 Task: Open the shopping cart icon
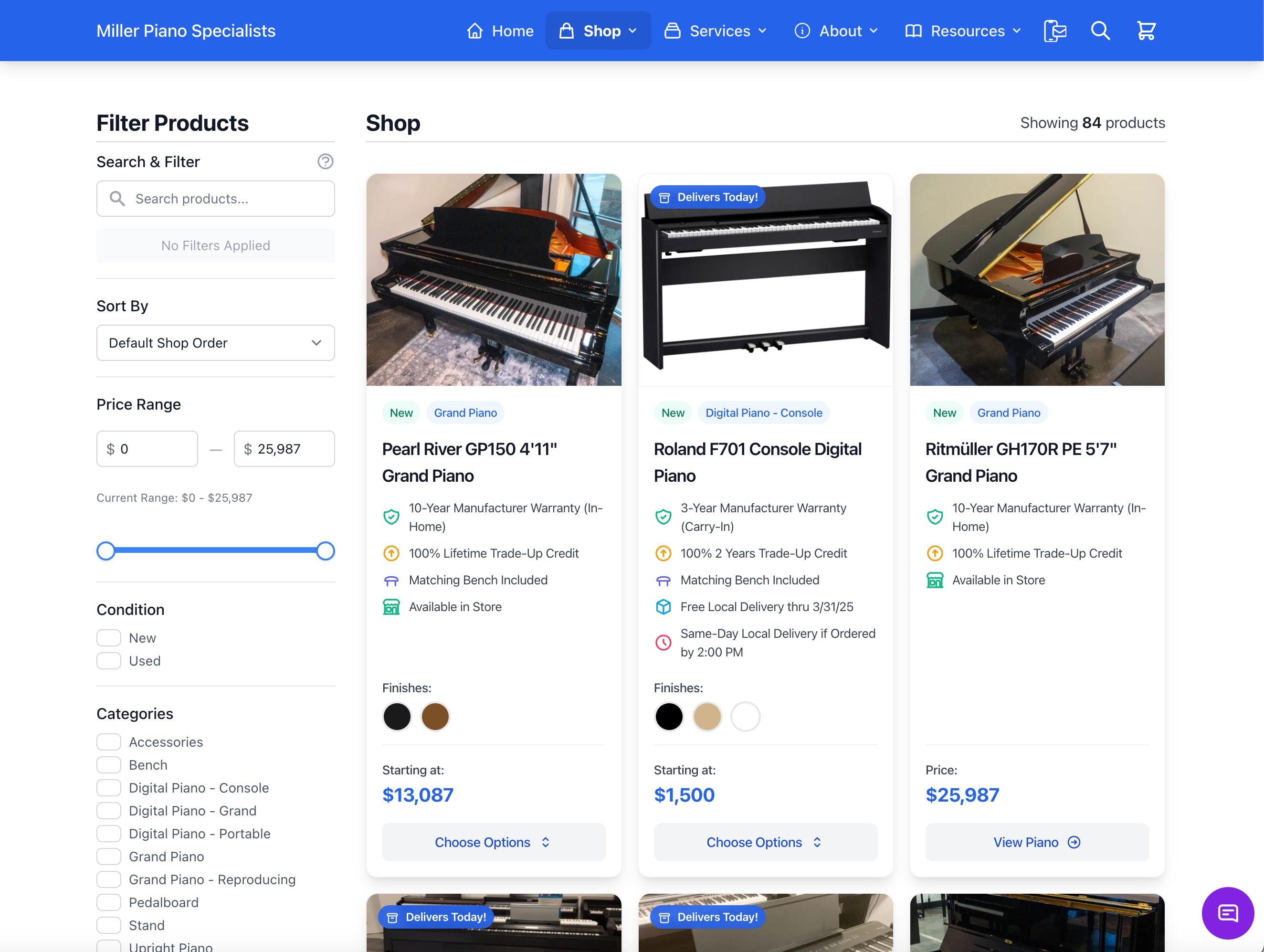pos(1146,31)
